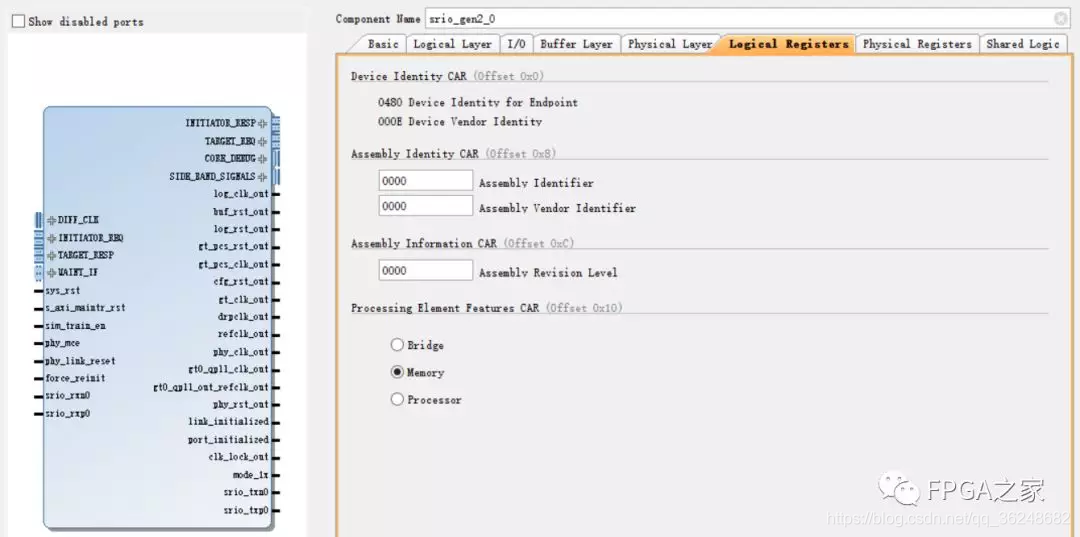
Task: Select the buf_rst_out port label
Action: [241, 211]
